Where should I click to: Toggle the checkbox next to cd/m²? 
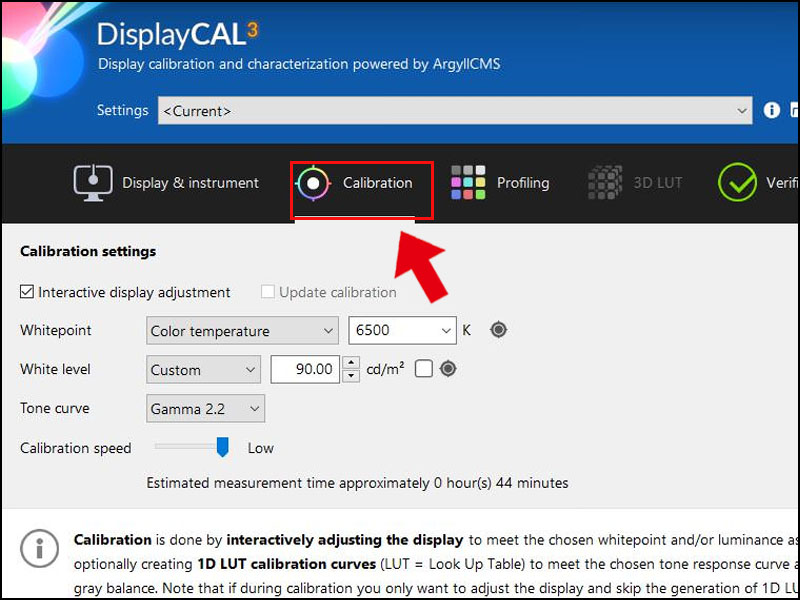pyautogui.click(x=423, y=369)
